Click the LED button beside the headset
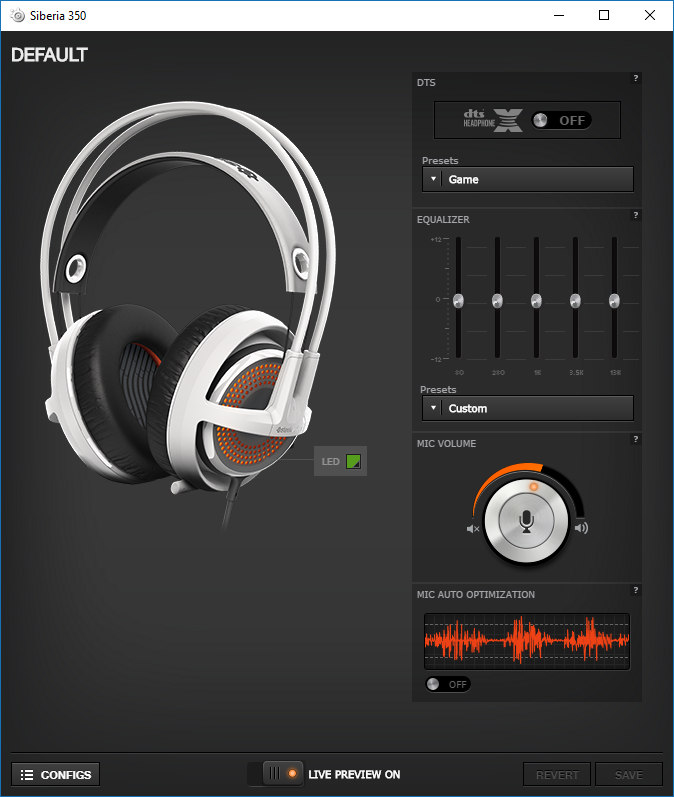Screen dimensions: 674x797 [x=341, y=462]
